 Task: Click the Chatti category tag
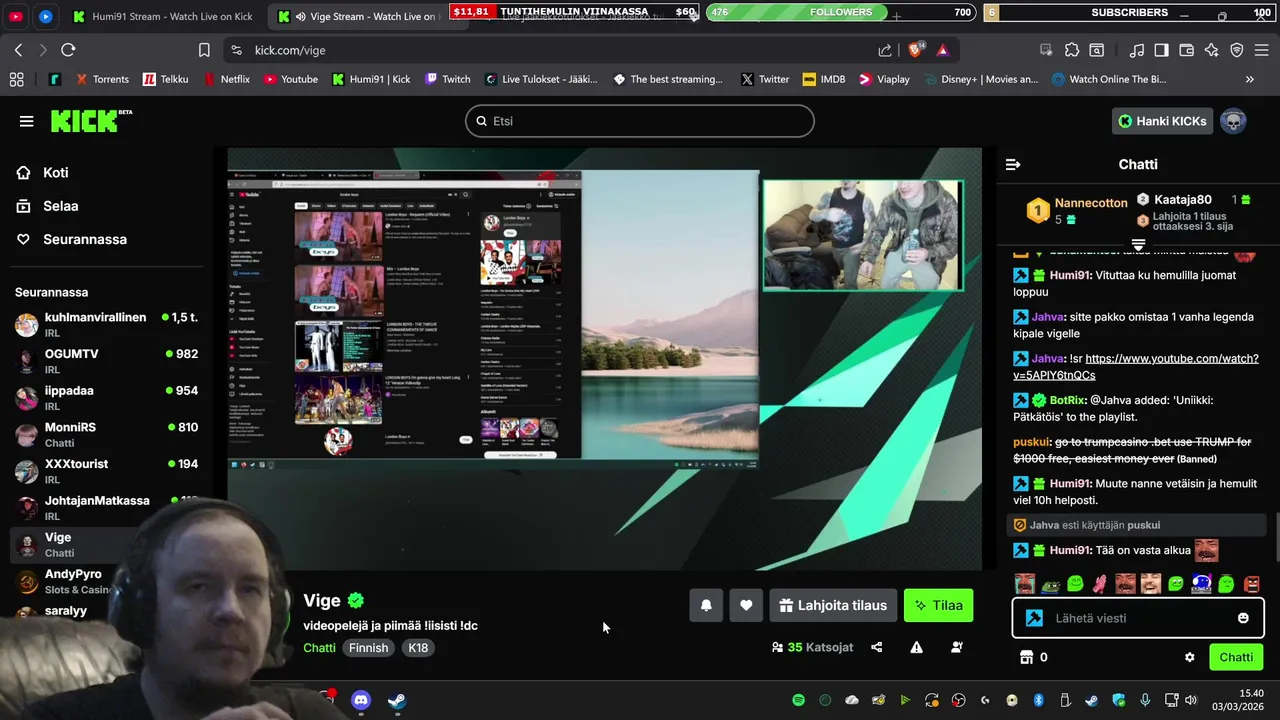coord(320,648)
